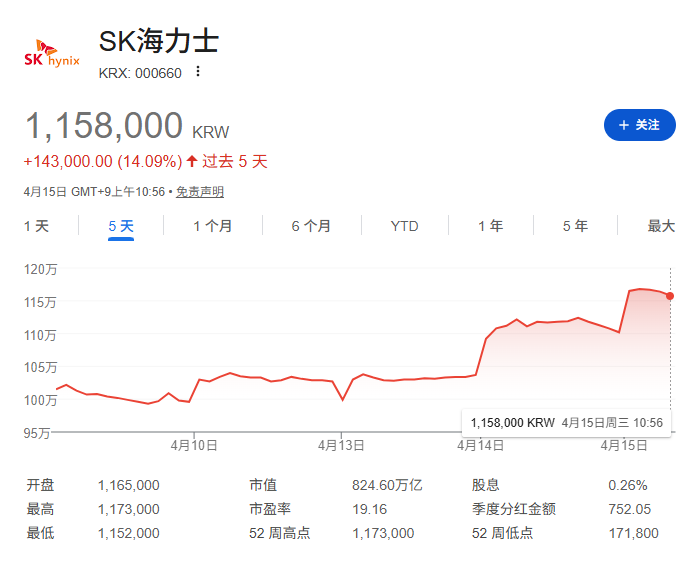Image resolution: width=692 pixels, height=565 pixels.
Task: Show the 6 个月 chart range
Action: (x=311, y=226)
